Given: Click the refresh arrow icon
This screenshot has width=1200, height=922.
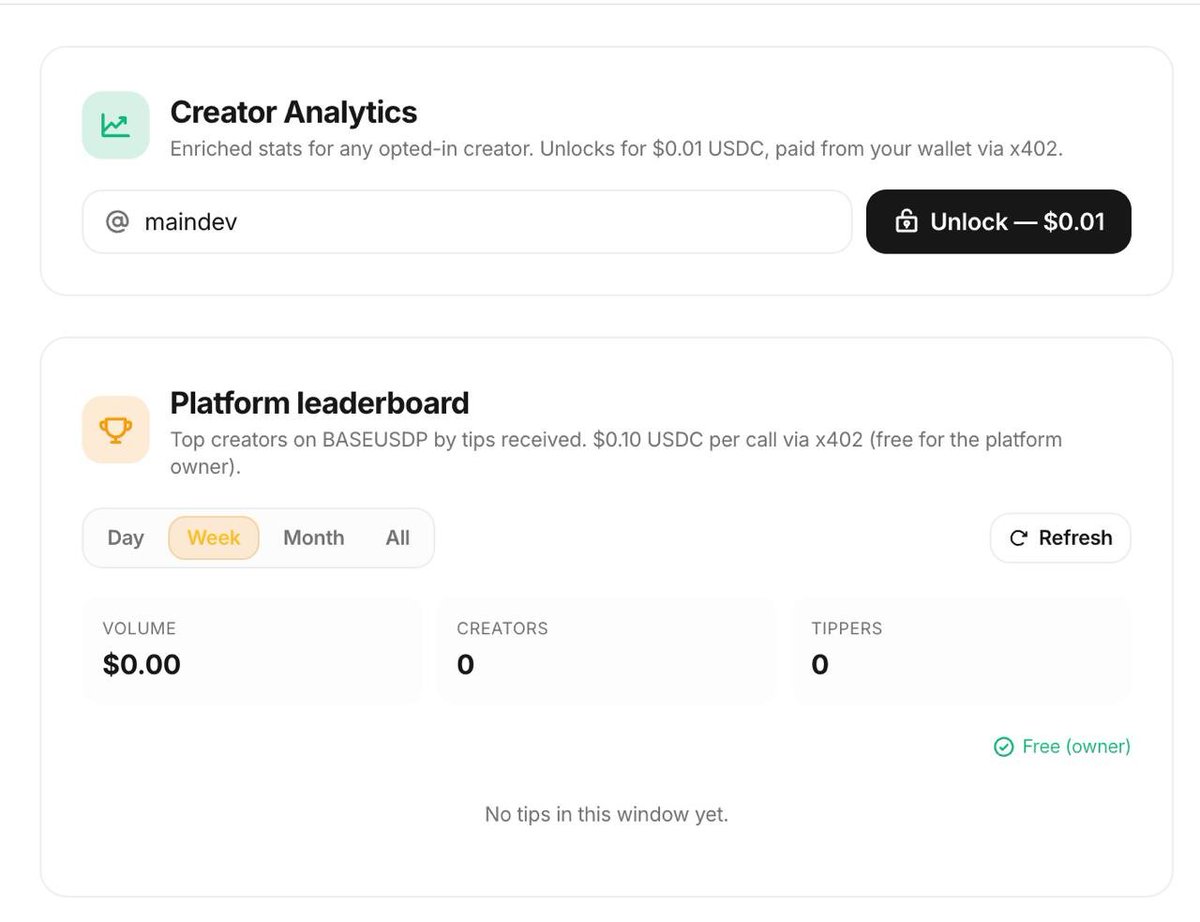Looking at the screenshot, I should pos(1018,538).
